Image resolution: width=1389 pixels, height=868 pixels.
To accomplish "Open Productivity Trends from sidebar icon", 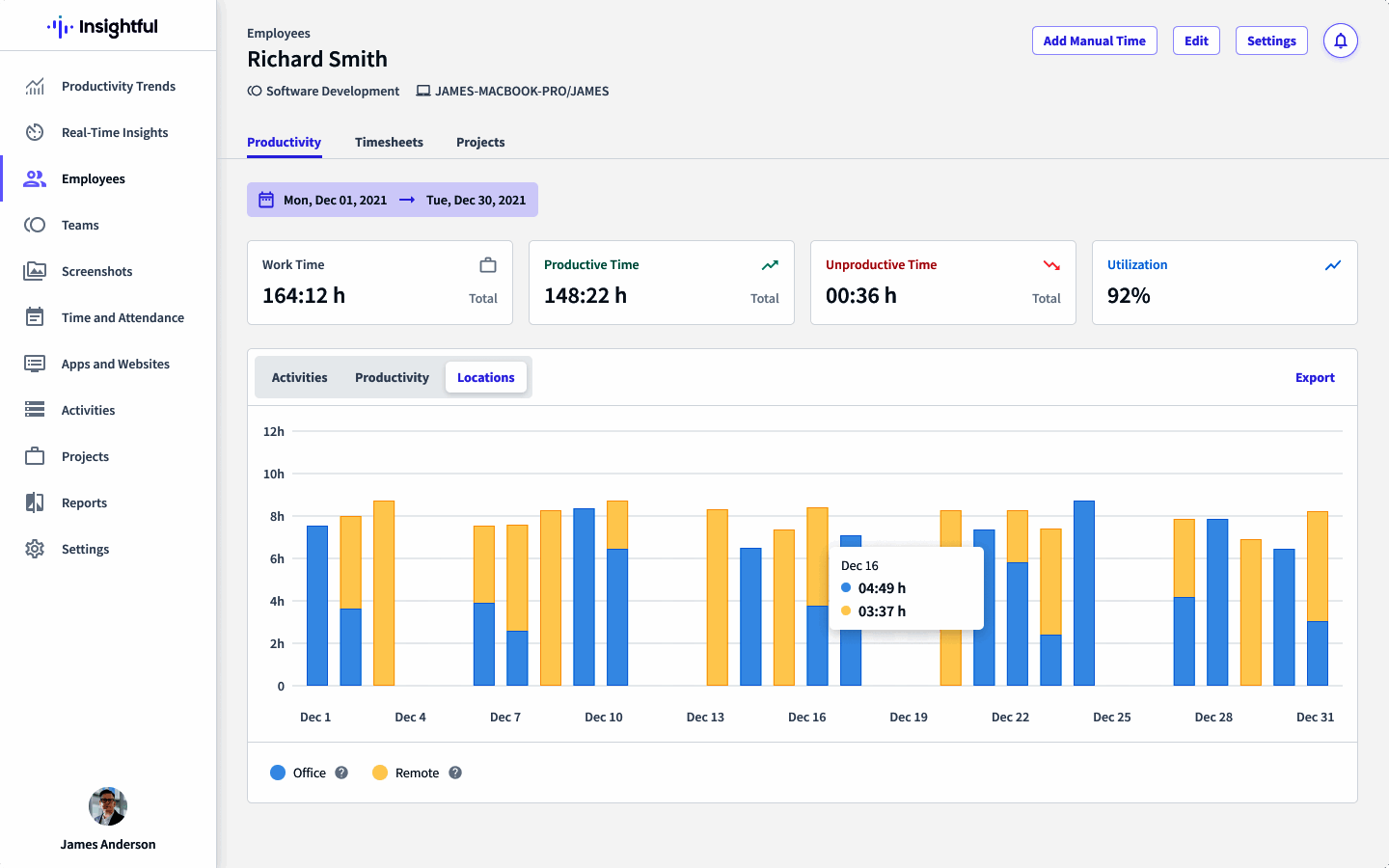I will pyautogui.click(x=35, y=86).
